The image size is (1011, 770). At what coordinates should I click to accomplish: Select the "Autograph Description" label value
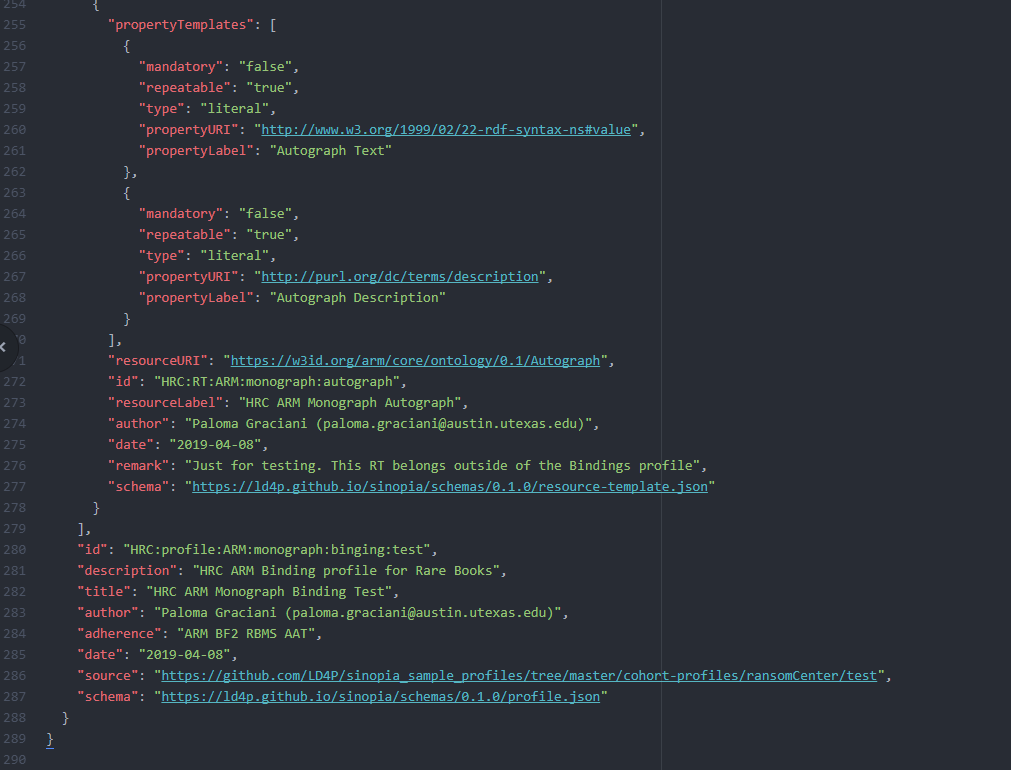coord(357,297)
